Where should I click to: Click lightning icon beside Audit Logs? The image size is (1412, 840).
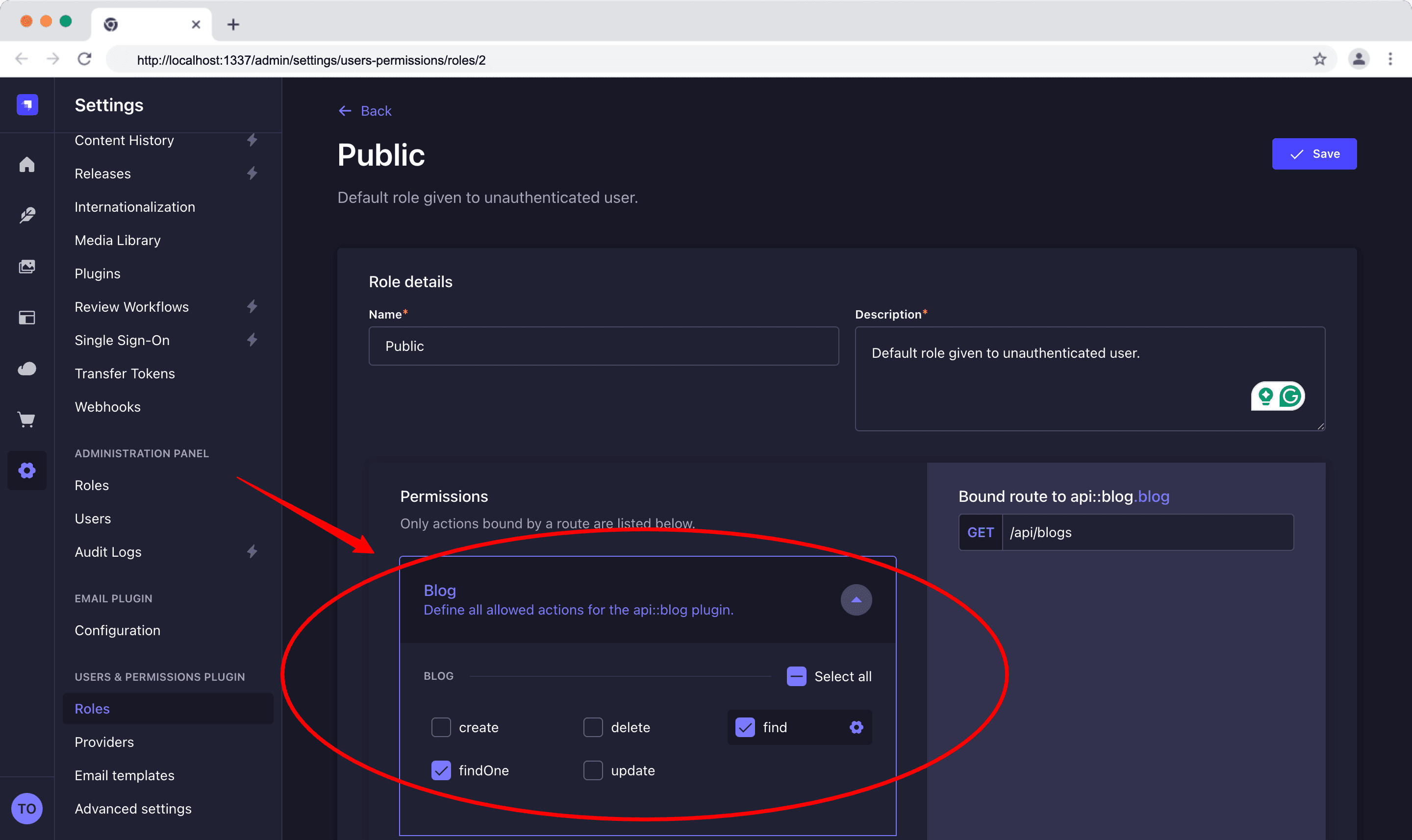click(x=252, y=552)
